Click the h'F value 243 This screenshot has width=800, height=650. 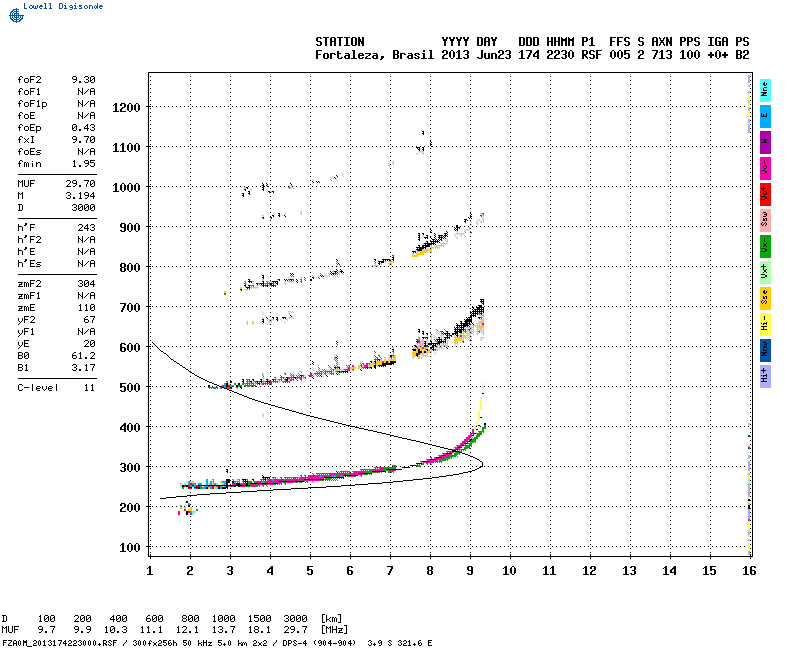click(86, 228)
